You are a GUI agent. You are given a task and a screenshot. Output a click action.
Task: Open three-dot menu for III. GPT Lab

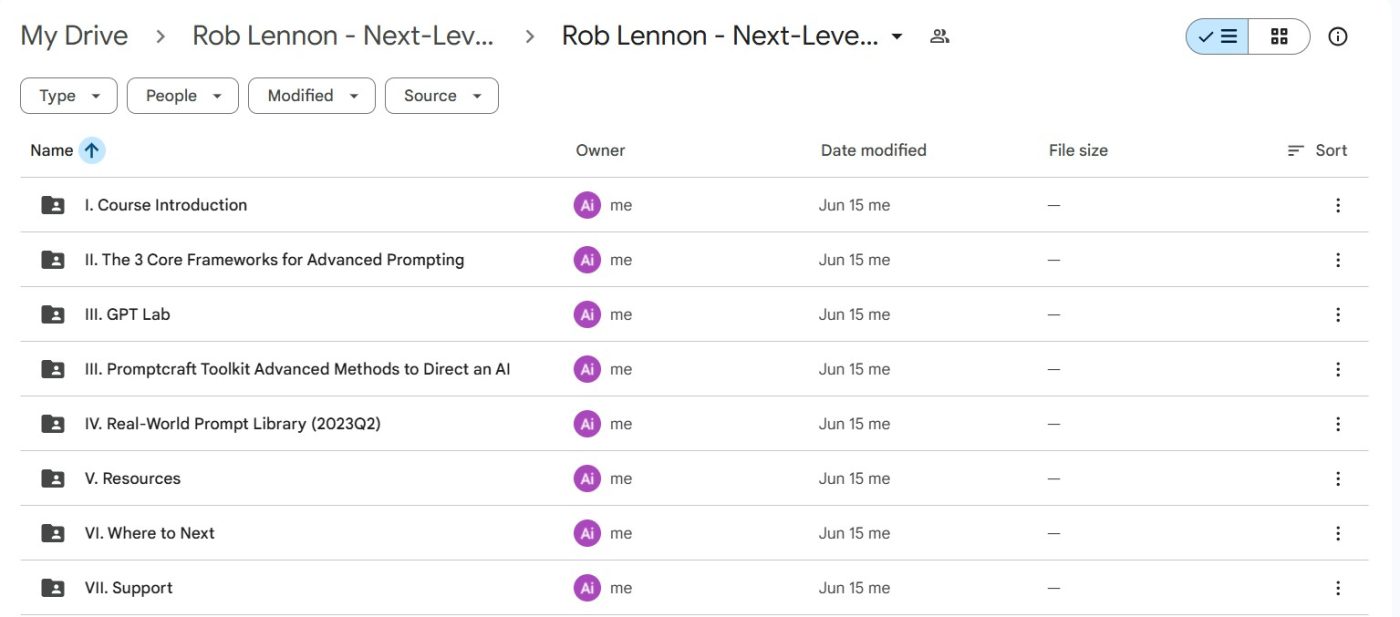pos(1337,314)
